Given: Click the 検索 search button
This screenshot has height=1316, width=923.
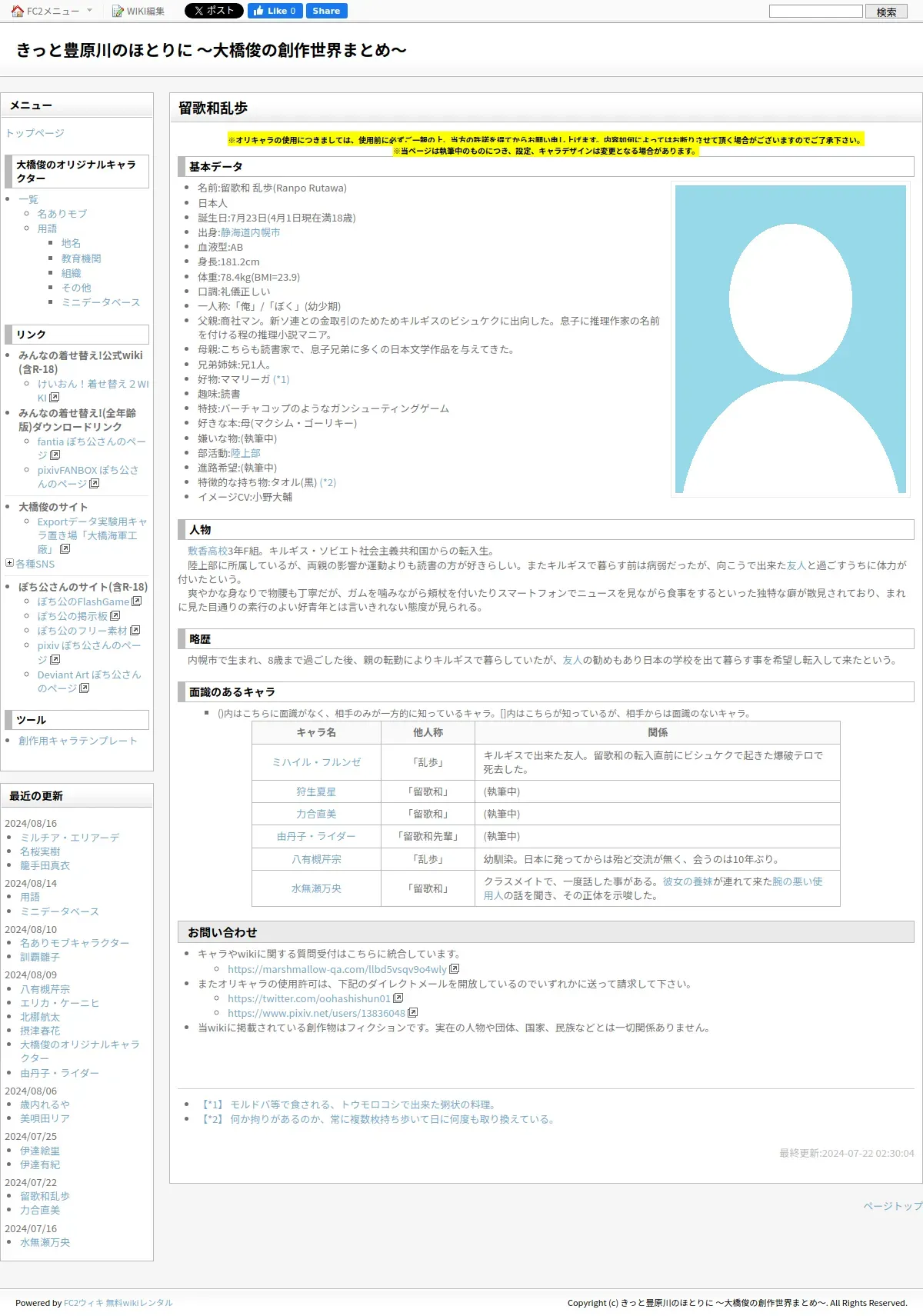Looking at the screenshot, I should [886, 12].
